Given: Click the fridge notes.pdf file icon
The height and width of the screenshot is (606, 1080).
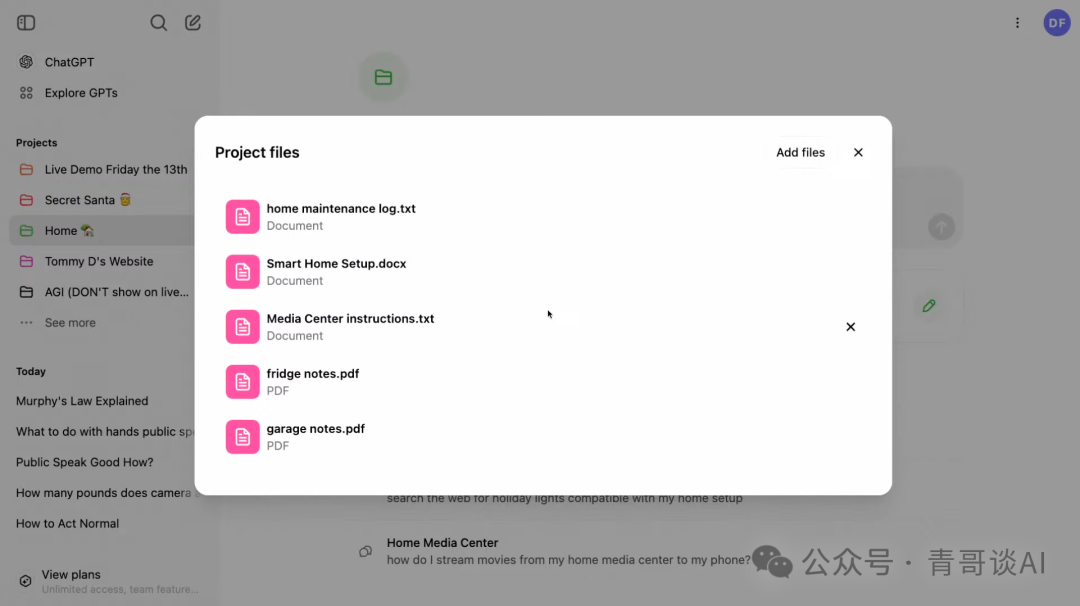Looking at the screenshot, I should click(242, 381).
